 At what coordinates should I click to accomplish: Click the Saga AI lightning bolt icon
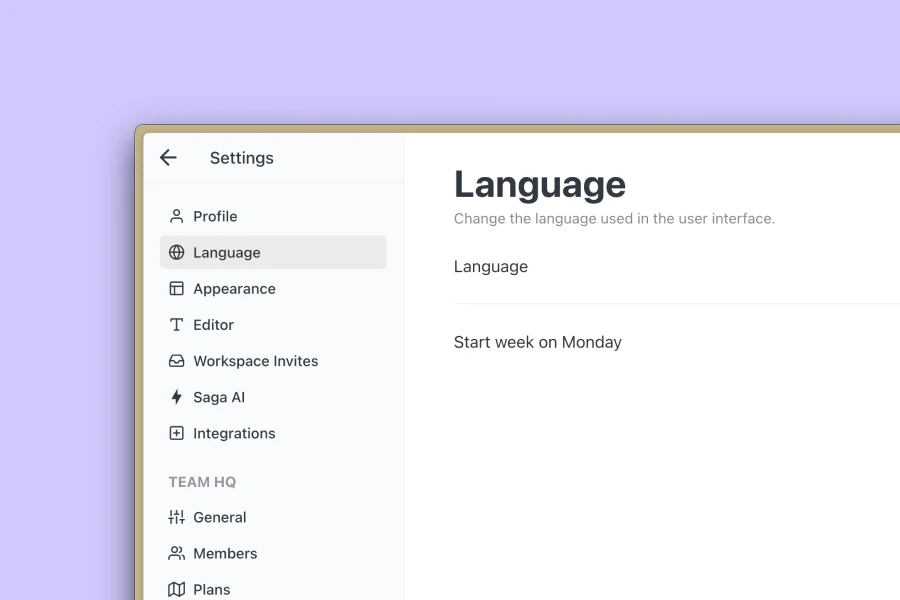176,397
